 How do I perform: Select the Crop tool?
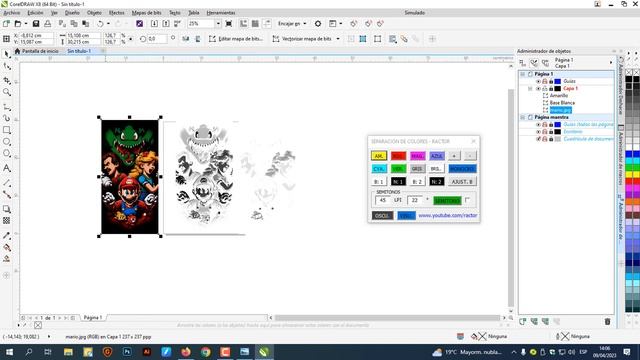tap(7, 80)
